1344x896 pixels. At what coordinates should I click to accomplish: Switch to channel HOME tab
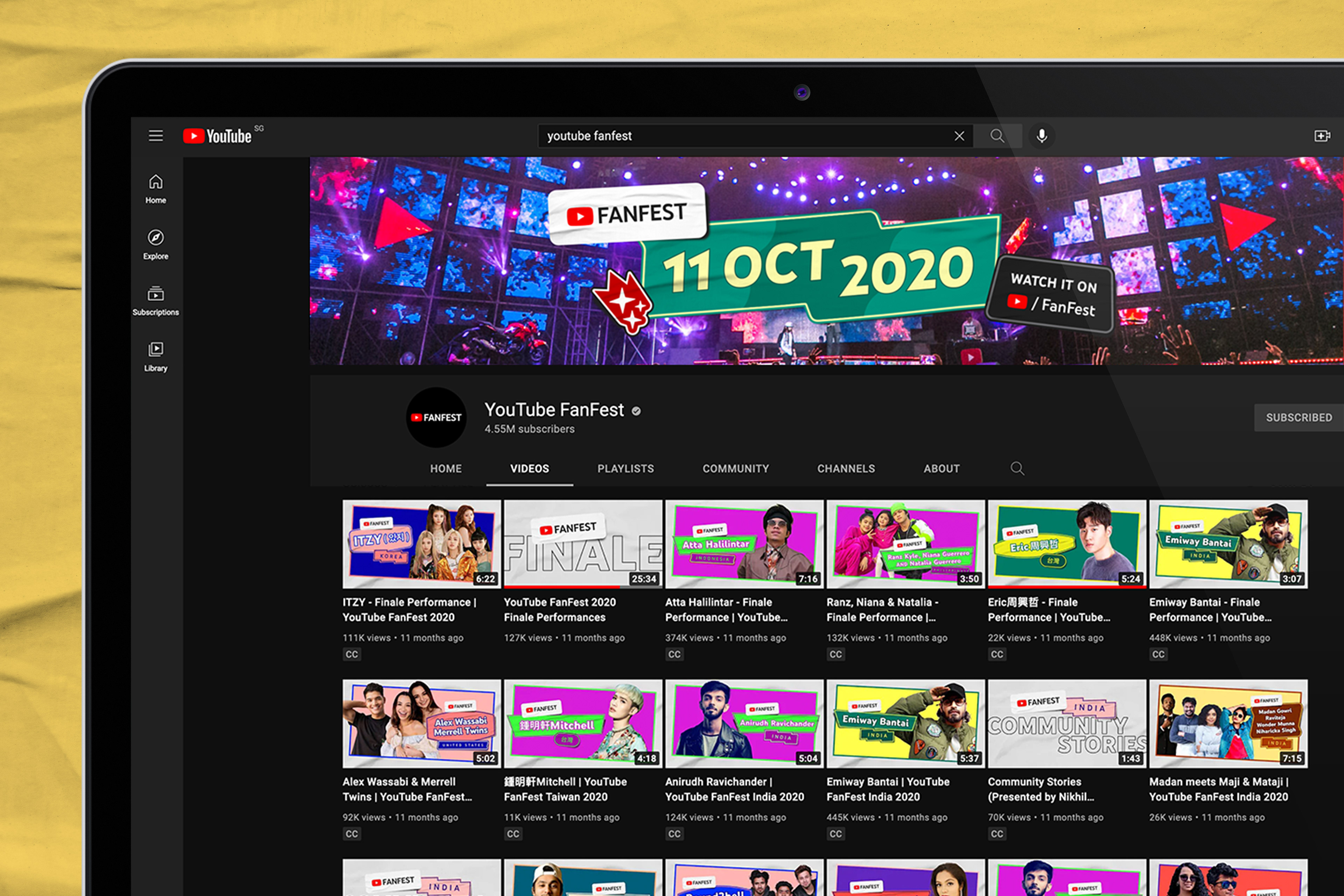pos(446,469)
